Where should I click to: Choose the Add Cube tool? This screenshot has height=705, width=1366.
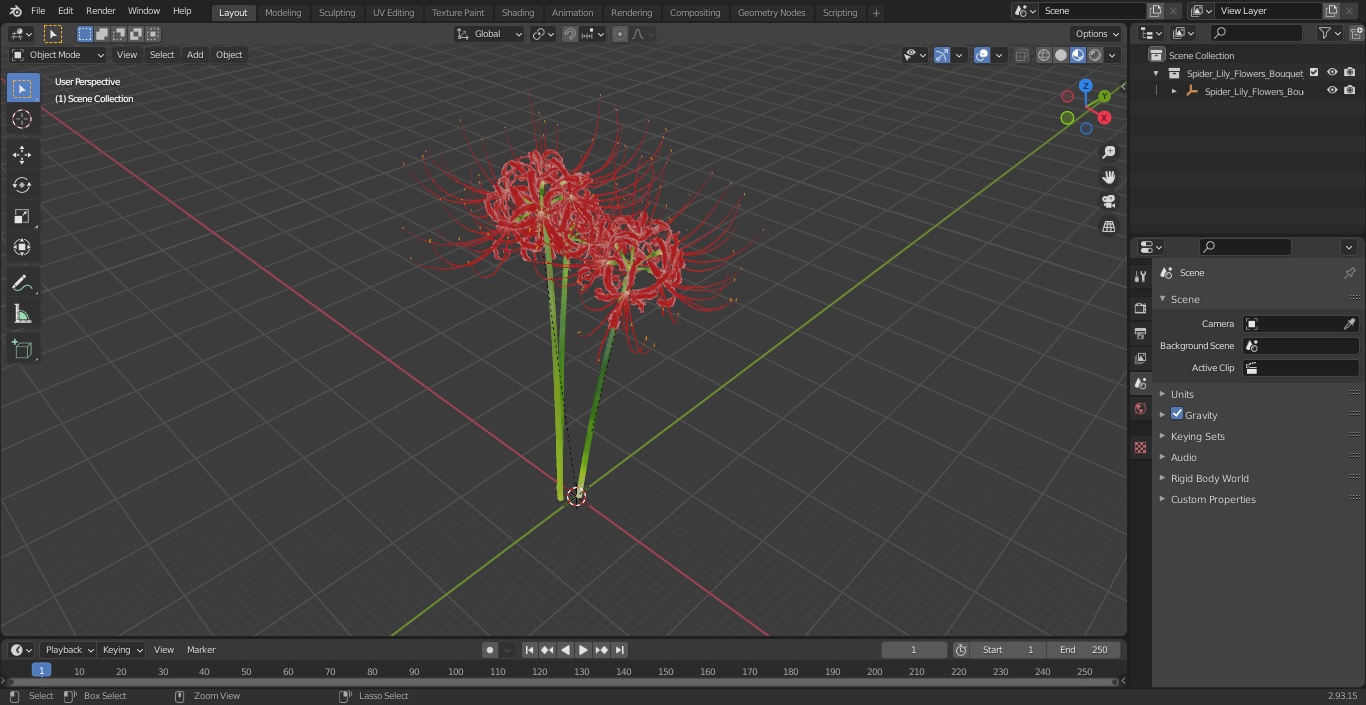tap(22, 350)
